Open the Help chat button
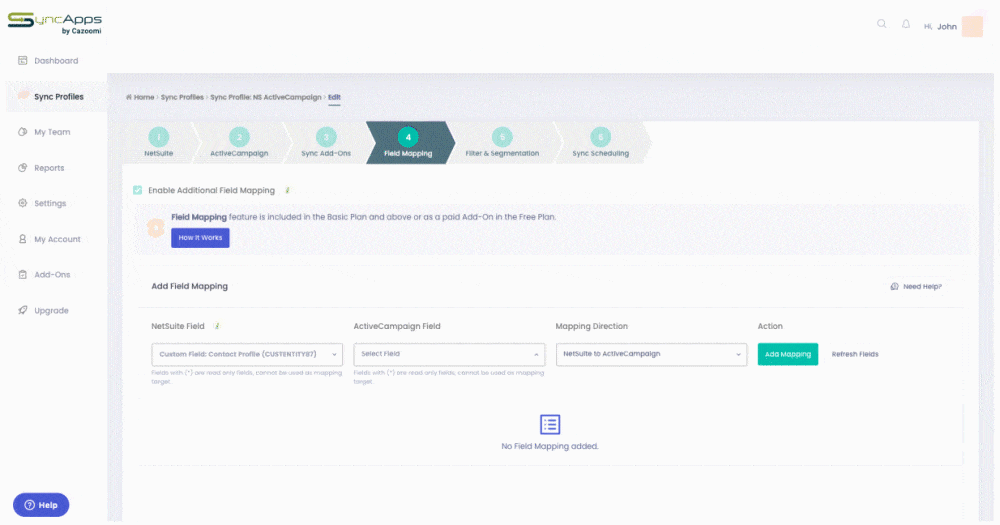1000x525 pixels. tap(41, 505)
